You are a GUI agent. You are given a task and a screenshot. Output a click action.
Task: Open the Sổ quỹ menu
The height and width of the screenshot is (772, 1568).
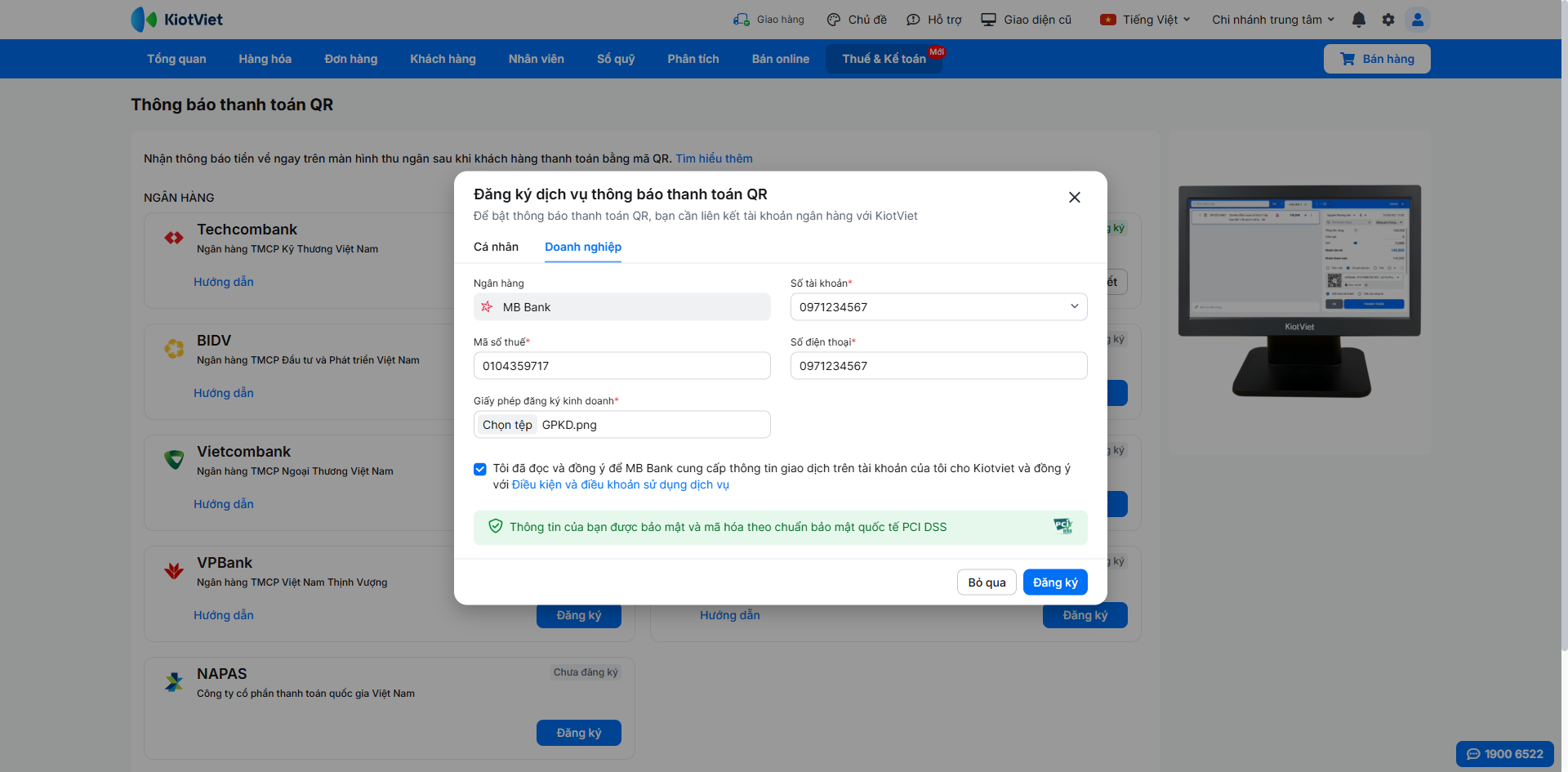pyautogui.click(x=616, y=59)
